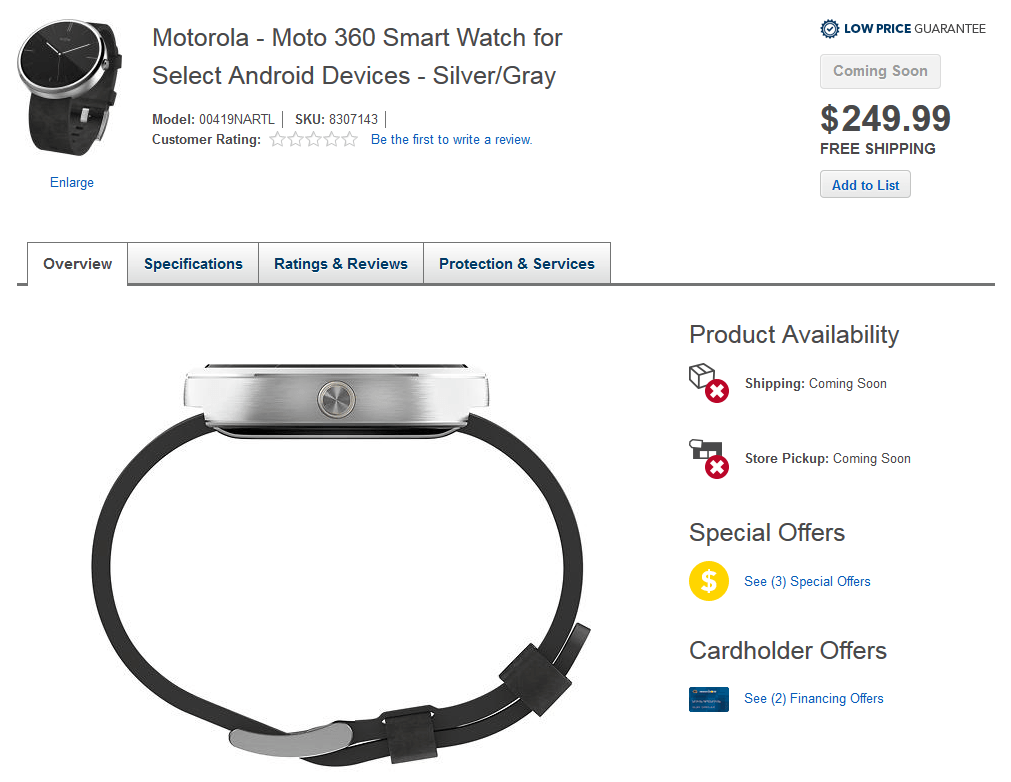Open the Ratings & Reviews tab
Screen dimensions: 1011x782
(340, 264)
